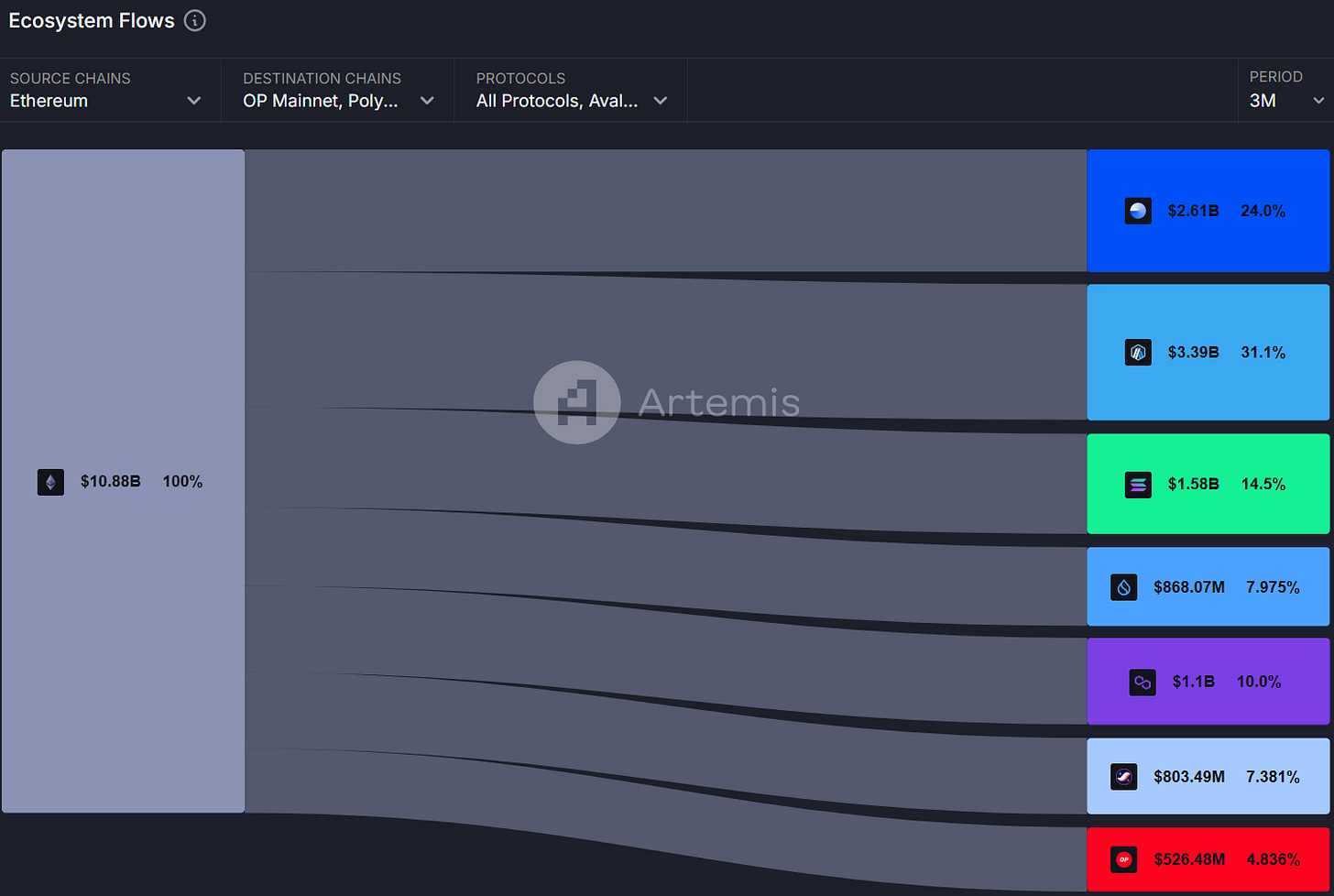
Task: Click the 10.0% share label
Action: coord(1259,683)
